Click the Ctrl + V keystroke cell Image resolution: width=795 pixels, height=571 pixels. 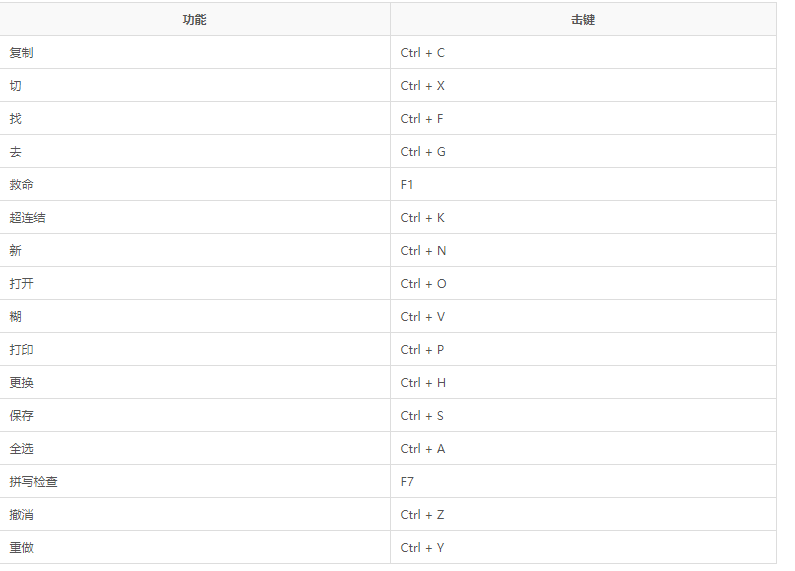[x=423, y=317]
